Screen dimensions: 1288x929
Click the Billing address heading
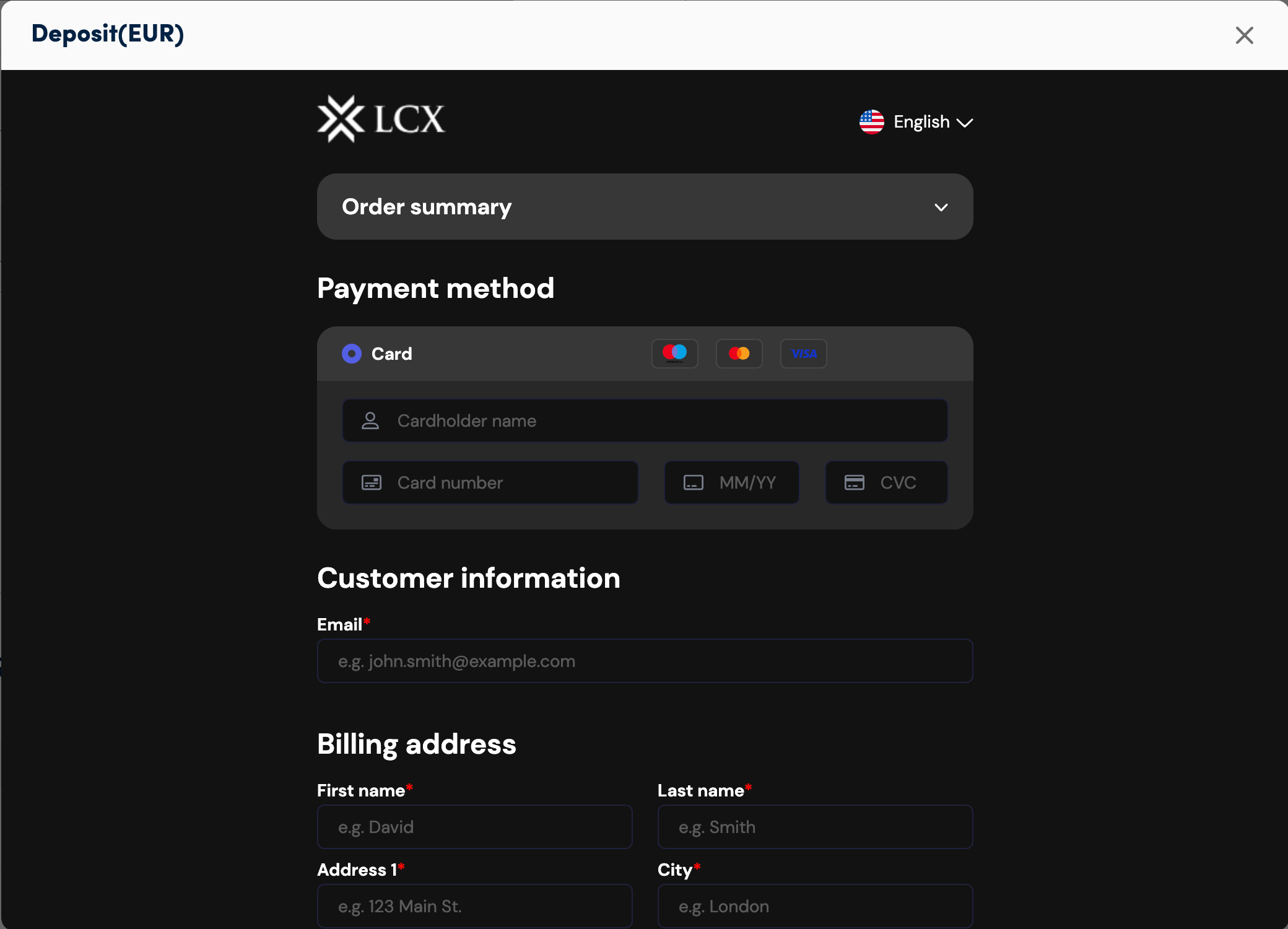pyautogui.click(x=417, y=744)
